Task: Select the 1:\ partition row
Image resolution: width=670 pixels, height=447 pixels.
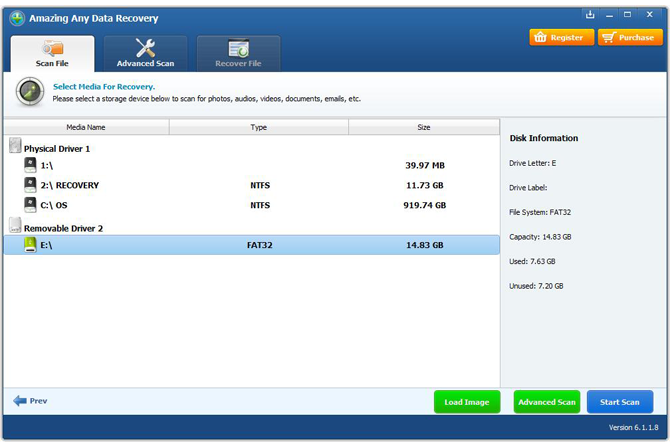Action: tap(252, 165)
